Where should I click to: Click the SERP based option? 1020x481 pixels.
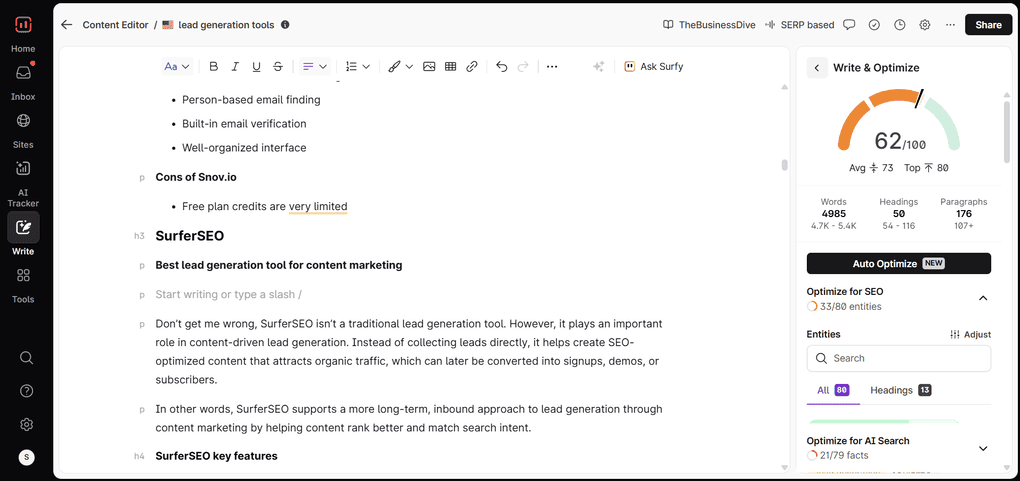[799, 25]
